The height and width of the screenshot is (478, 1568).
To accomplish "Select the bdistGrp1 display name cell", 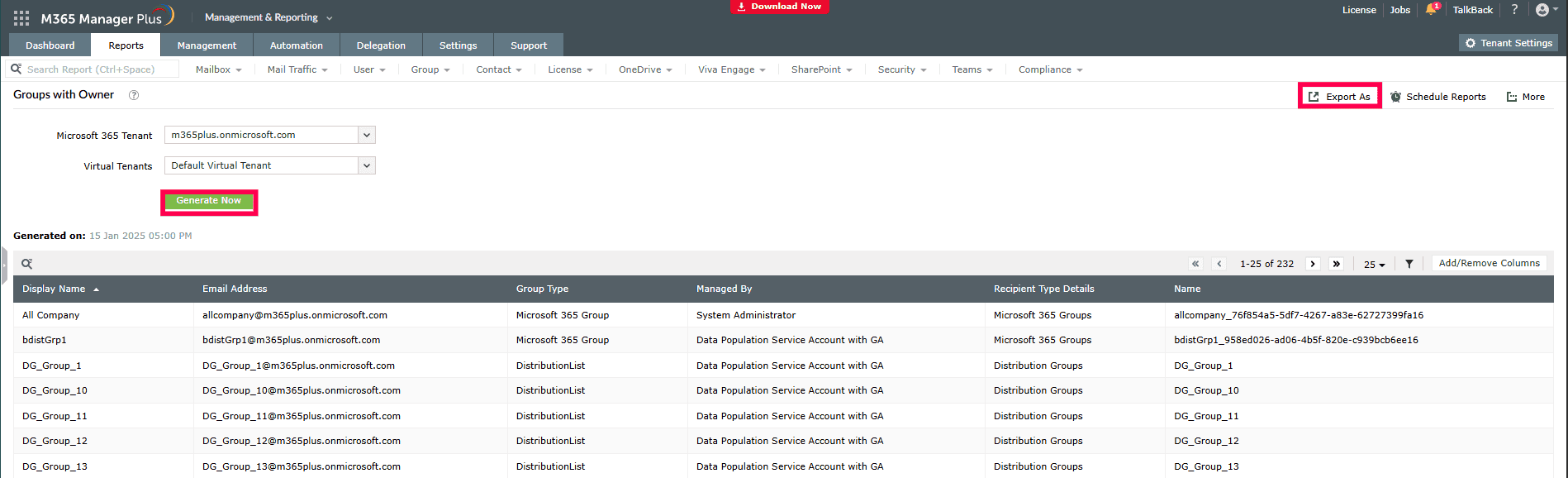I will [45, 340].
